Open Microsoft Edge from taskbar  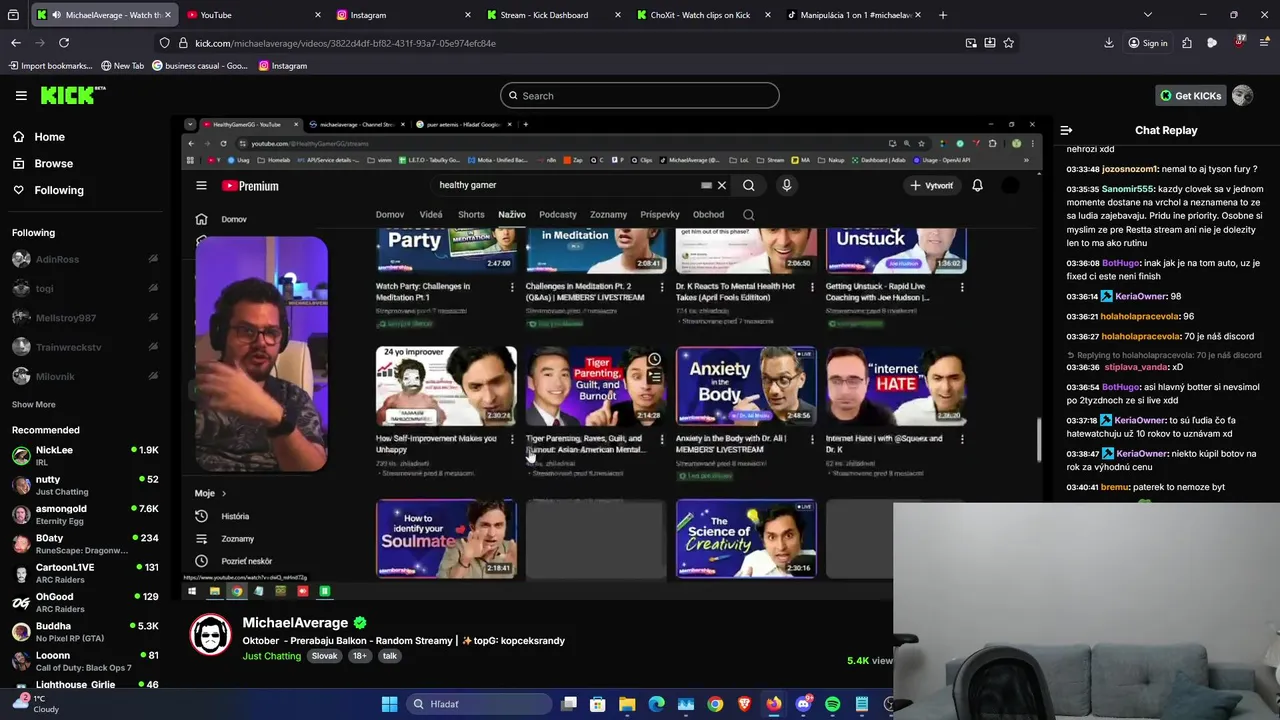[656, 704]
